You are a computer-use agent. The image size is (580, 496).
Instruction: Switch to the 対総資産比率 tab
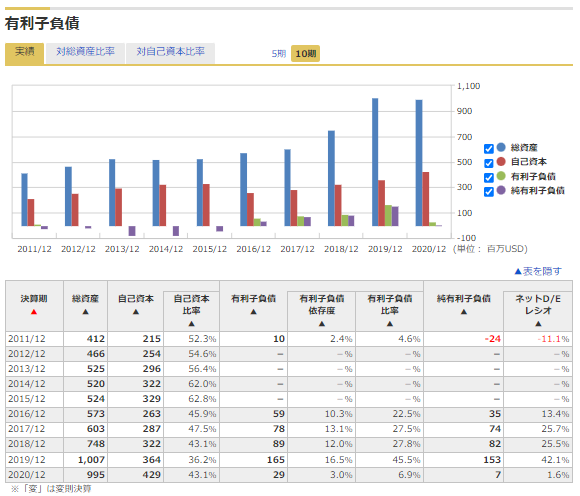(85, 53)
